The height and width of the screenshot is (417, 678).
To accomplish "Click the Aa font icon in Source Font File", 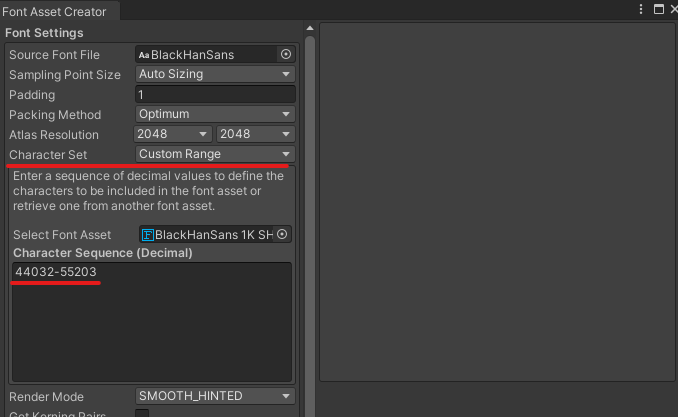I will pos(143,55).
